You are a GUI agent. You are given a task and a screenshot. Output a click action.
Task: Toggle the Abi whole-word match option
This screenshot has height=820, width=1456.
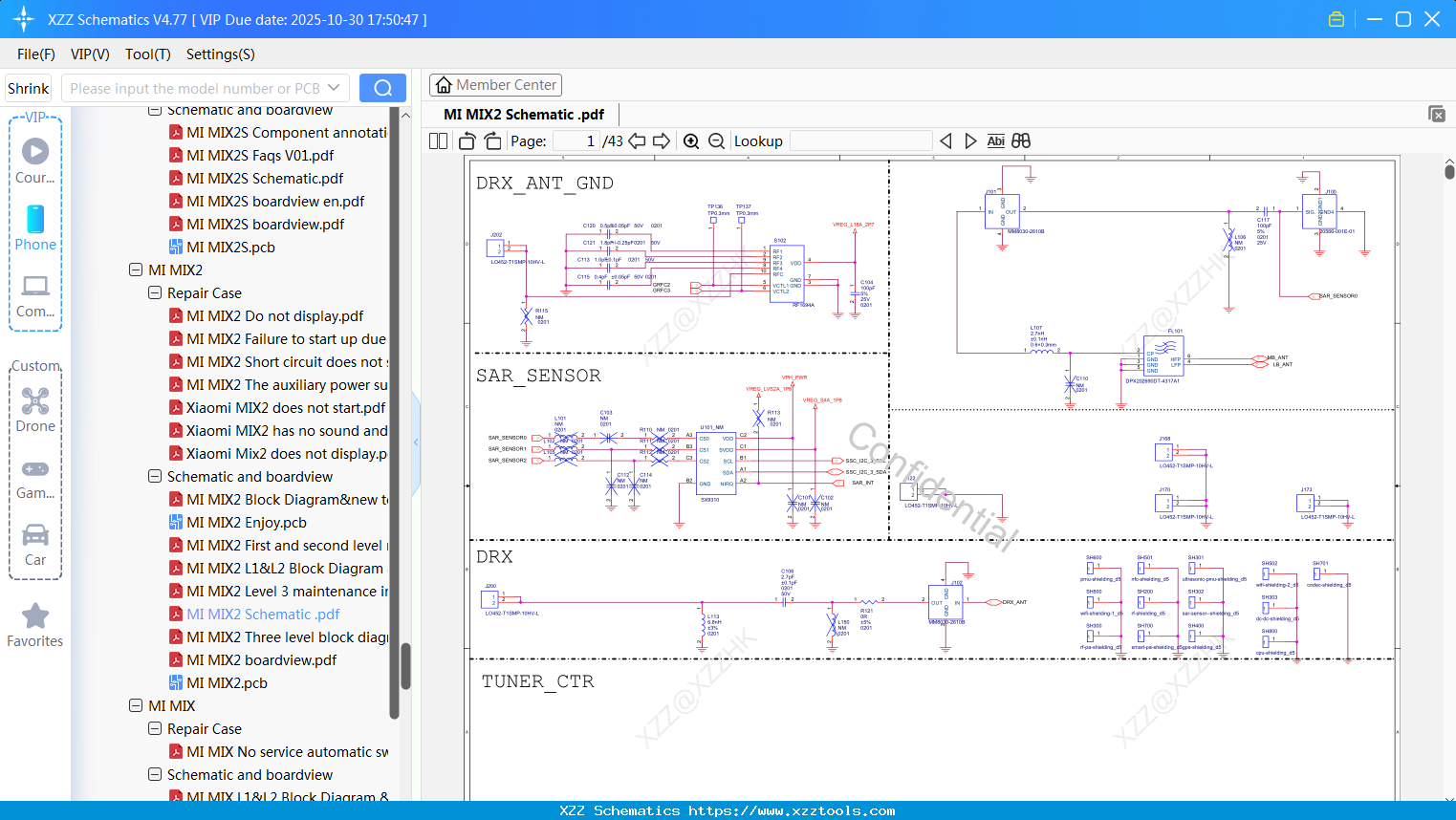[x=995, y=141]
